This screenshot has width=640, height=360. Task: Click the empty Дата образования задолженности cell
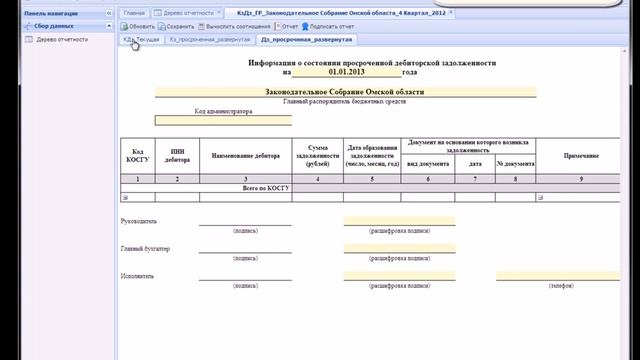[x=372, y=198]
